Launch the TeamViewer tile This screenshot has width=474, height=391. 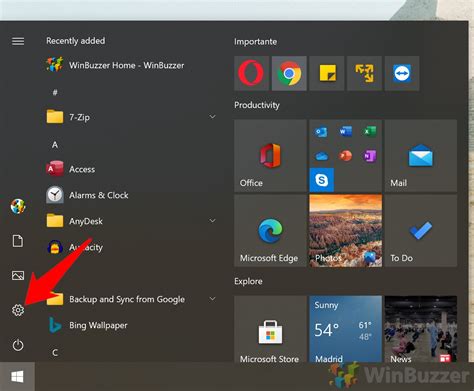tap(402, 73)
